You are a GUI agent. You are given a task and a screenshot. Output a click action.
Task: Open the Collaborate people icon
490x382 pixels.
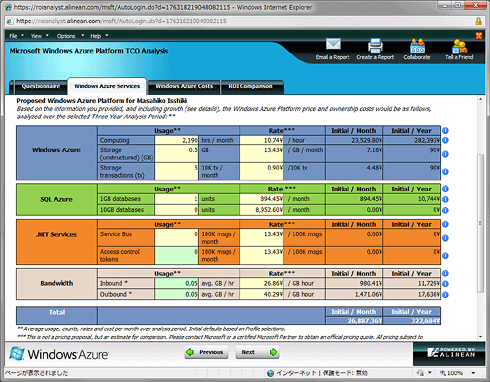pyautogui.click(x=417, y=46)
